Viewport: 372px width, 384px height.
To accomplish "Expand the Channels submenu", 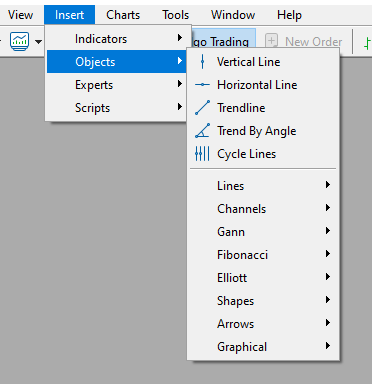I will pos(263,209).
